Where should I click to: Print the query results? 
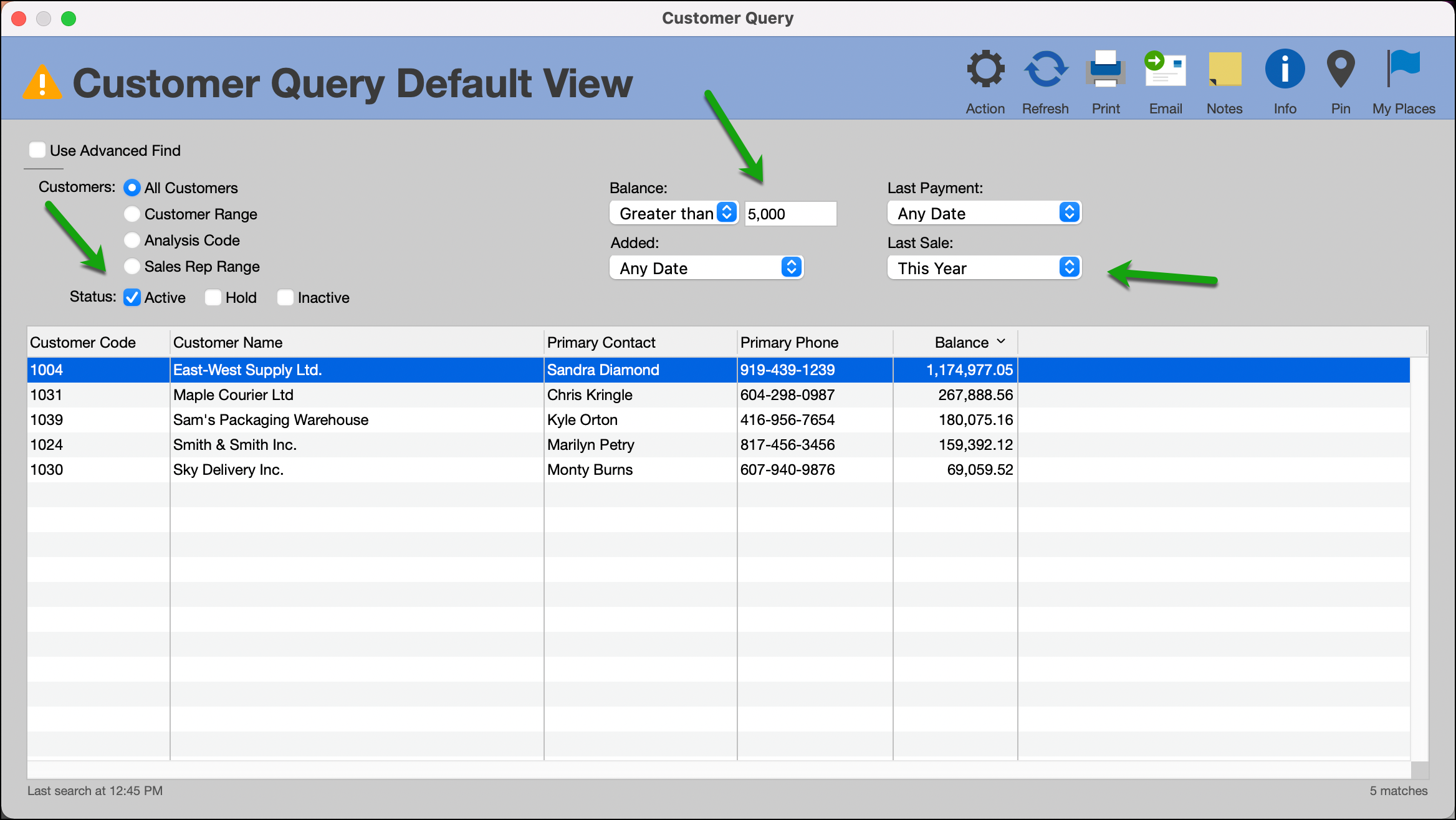1106,70
